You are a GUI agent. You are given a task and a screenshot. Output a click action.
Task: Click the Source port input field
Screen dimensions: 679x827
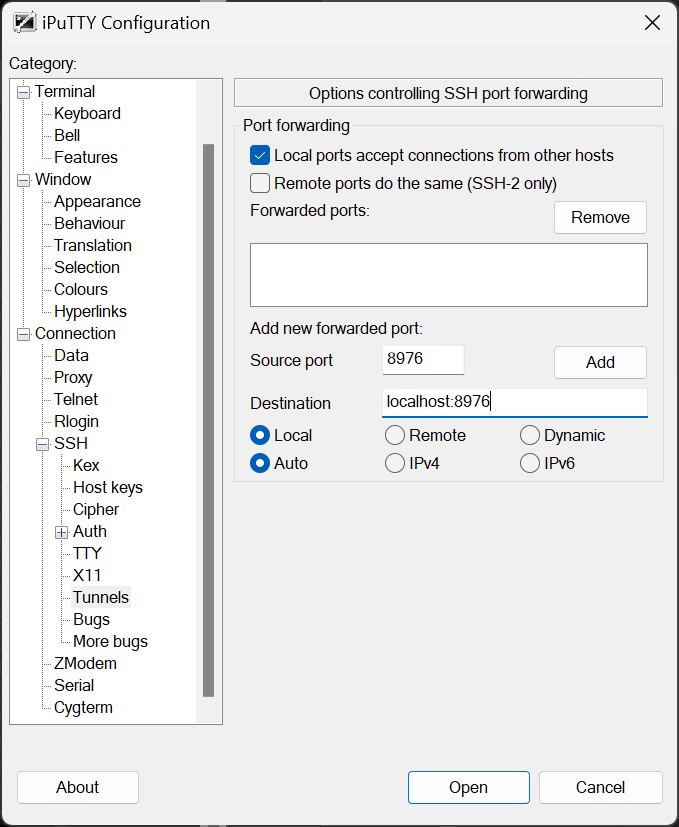point(423,360)
